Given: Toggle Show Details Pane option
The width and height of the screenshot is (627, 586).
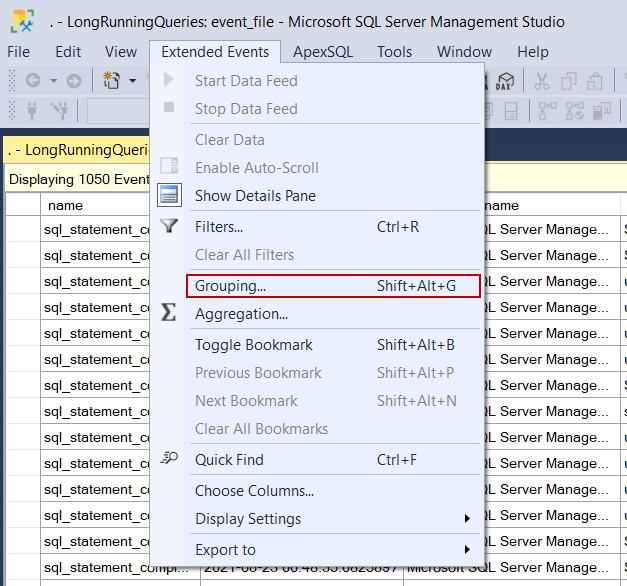Looking at the screenshot, I should 255,196.
